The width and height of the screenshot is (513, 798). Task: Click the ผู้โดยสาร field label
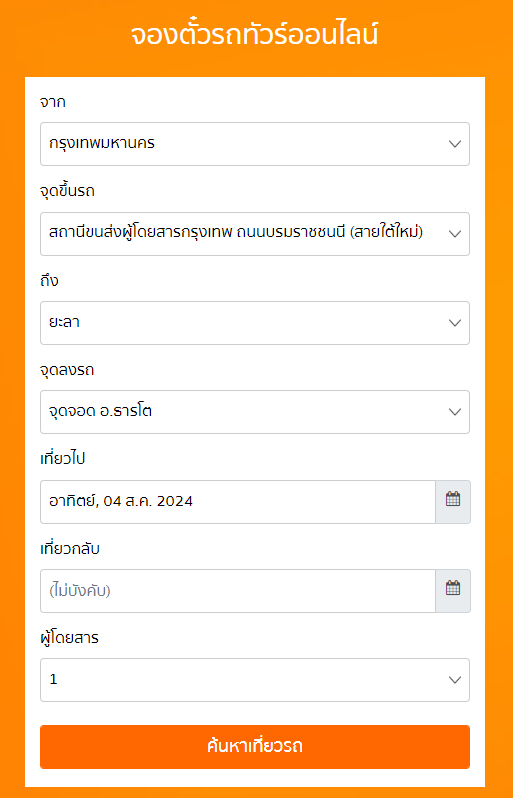click(69, 637)
